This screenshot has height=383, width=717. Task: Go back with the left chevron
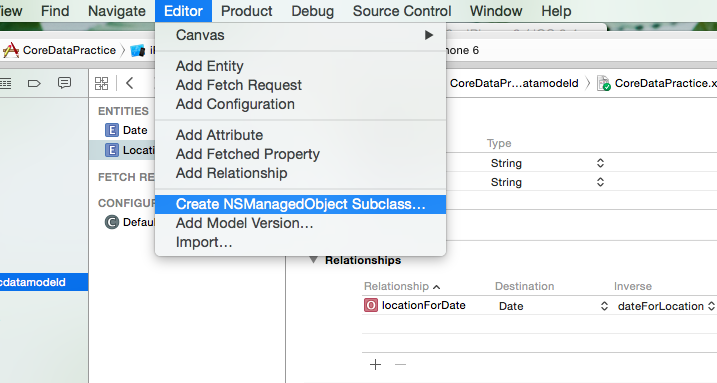pyautogui.click(x=130, y=83)
